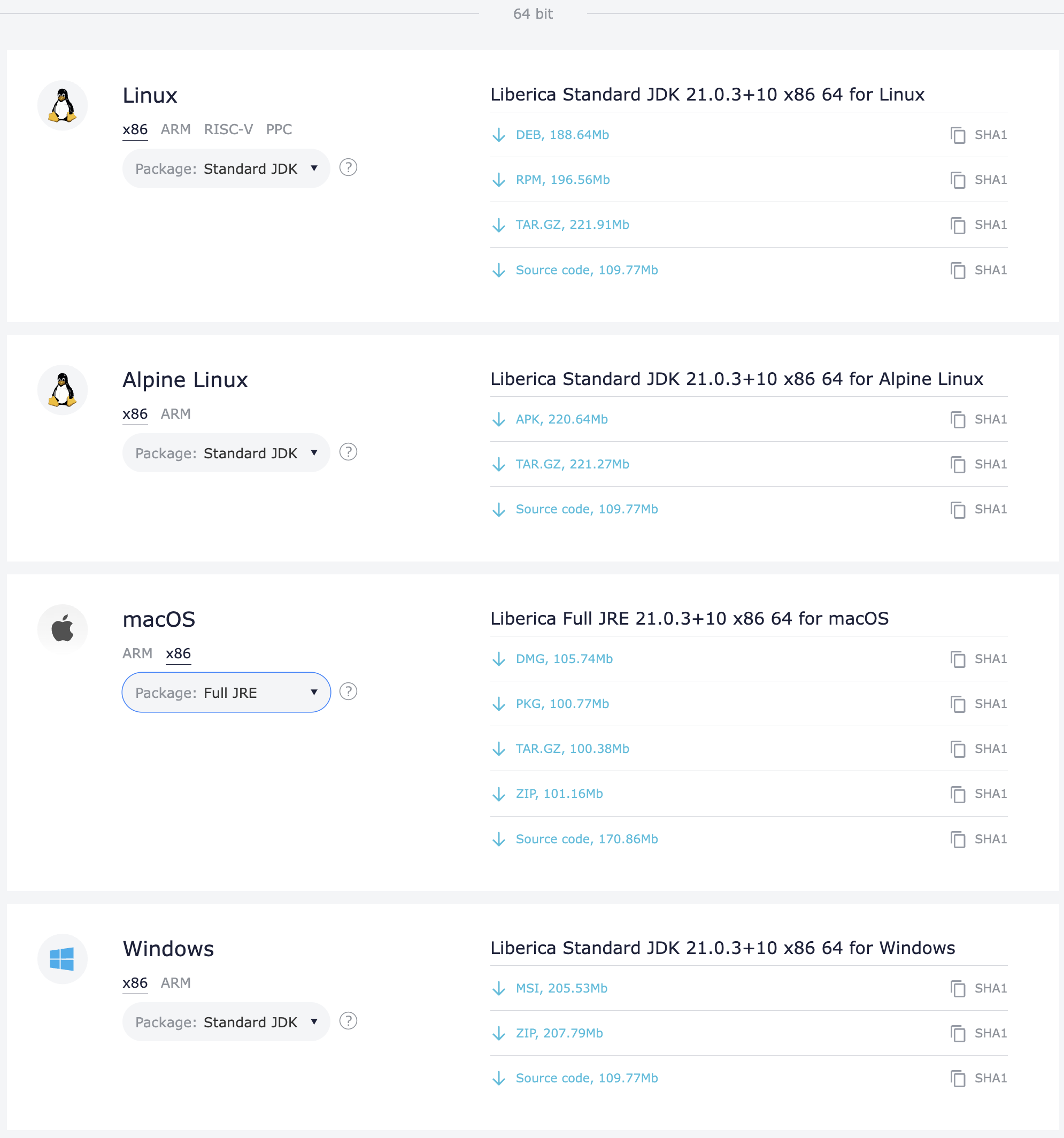Click heading 'Liberica Standard JDK 21.0.3+10 x86 64 for Windows'
The image size is (1064, 1138).
tap(723, 949)
